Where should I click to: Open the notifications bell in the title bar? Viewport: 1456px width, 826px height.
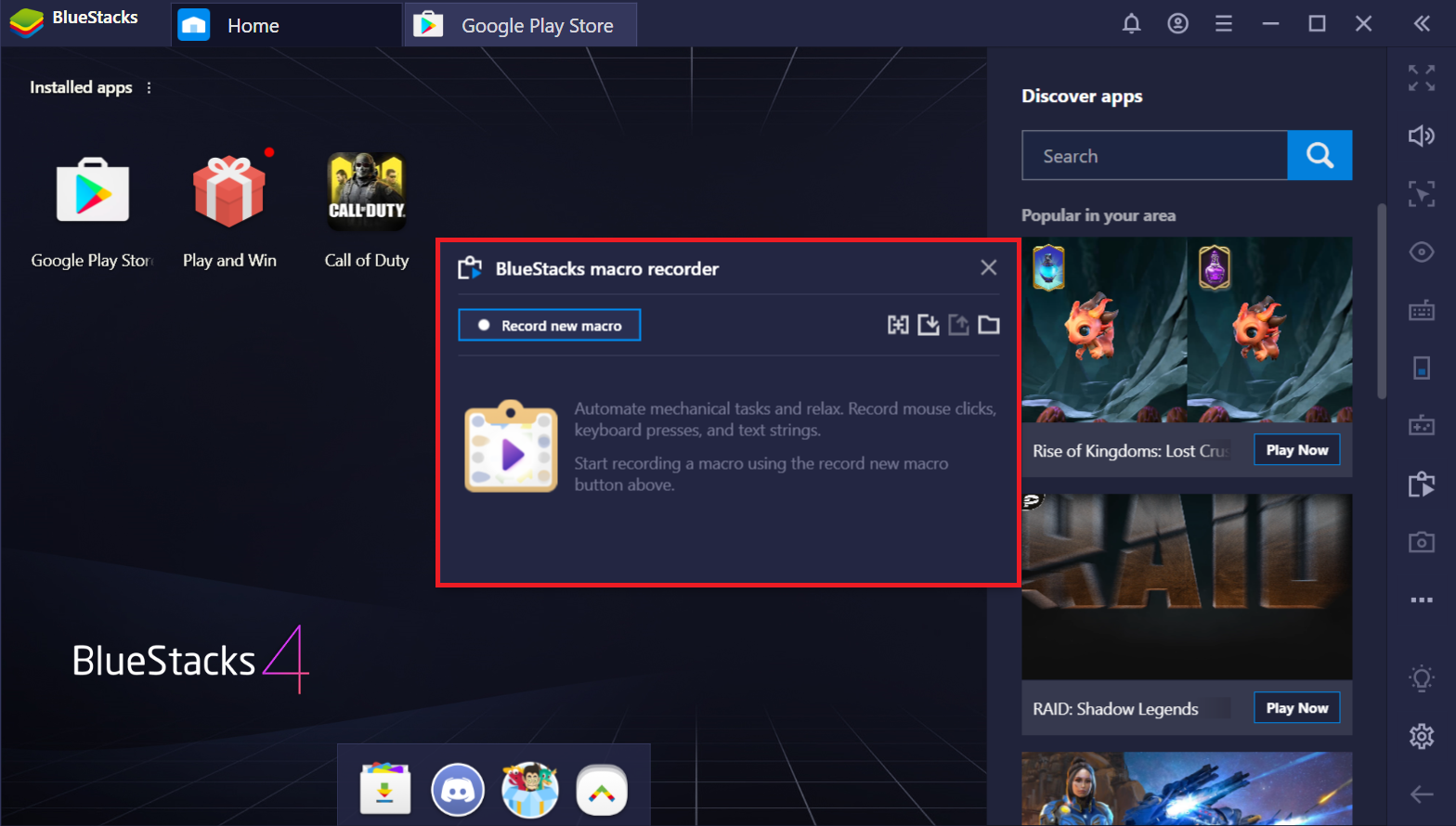click(1131, 24)
